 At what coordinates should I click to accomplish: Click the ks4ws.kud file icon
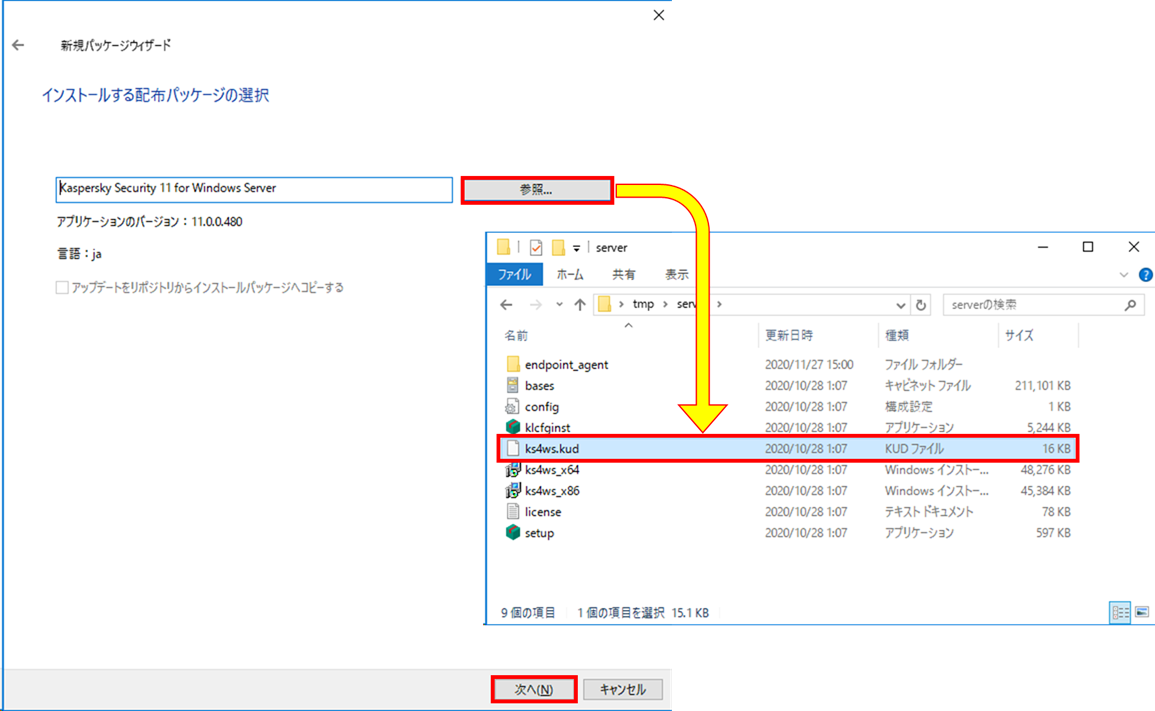click(513, 448)
